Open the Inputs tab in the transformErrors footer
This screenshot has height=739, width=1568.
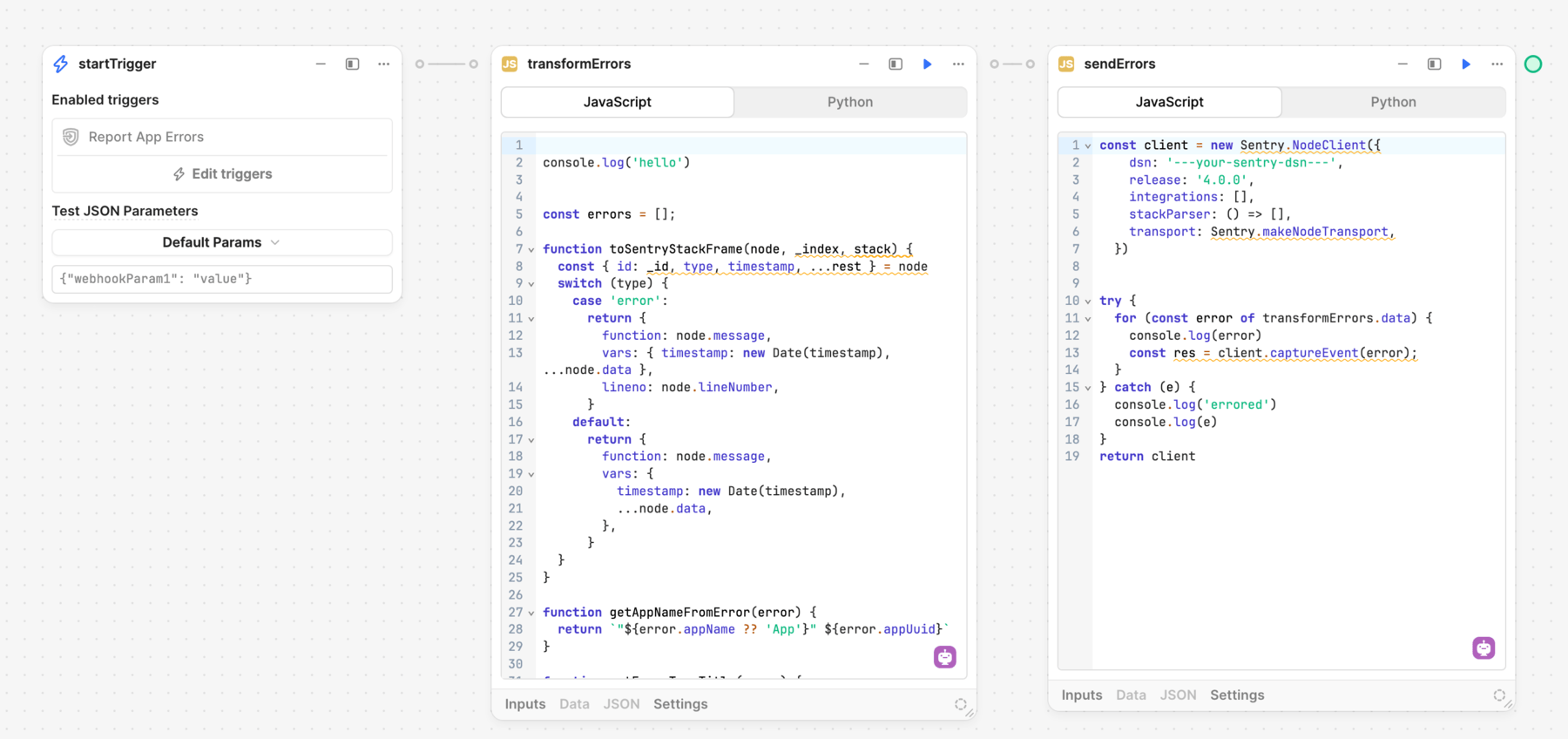(x=525, y=704)
